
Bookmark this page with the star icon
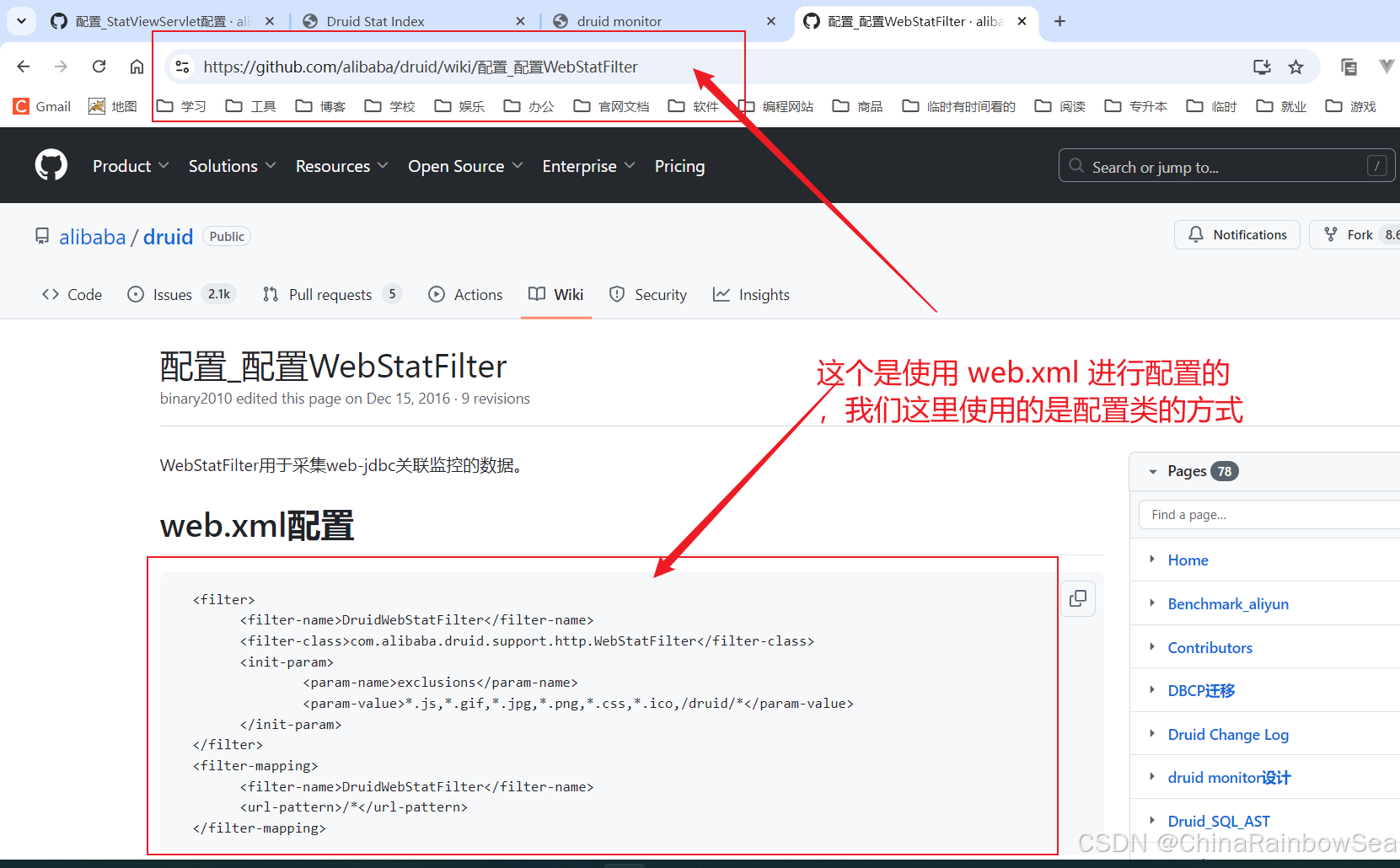[x=1296, y=66]
